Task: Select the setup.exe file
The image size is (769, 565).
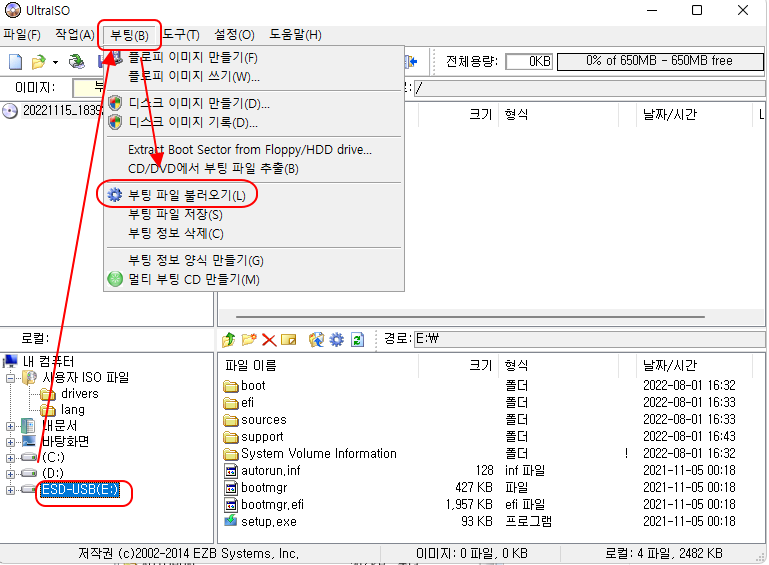Action: coord(269,522)
